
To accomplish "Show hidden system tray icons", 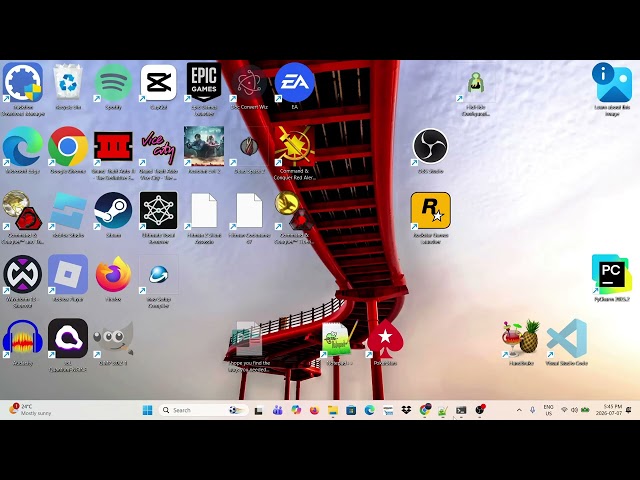I will (x=519, y=410).
